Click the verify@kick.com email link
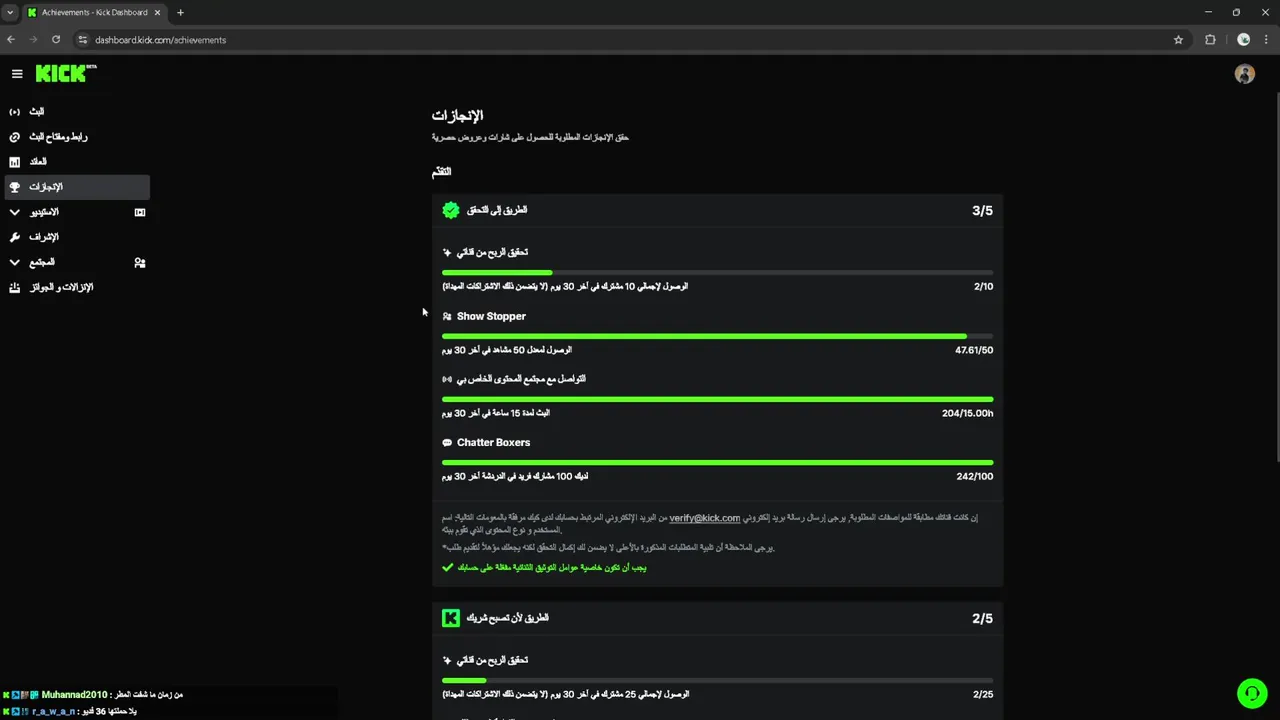 click(x=704, y=518)
